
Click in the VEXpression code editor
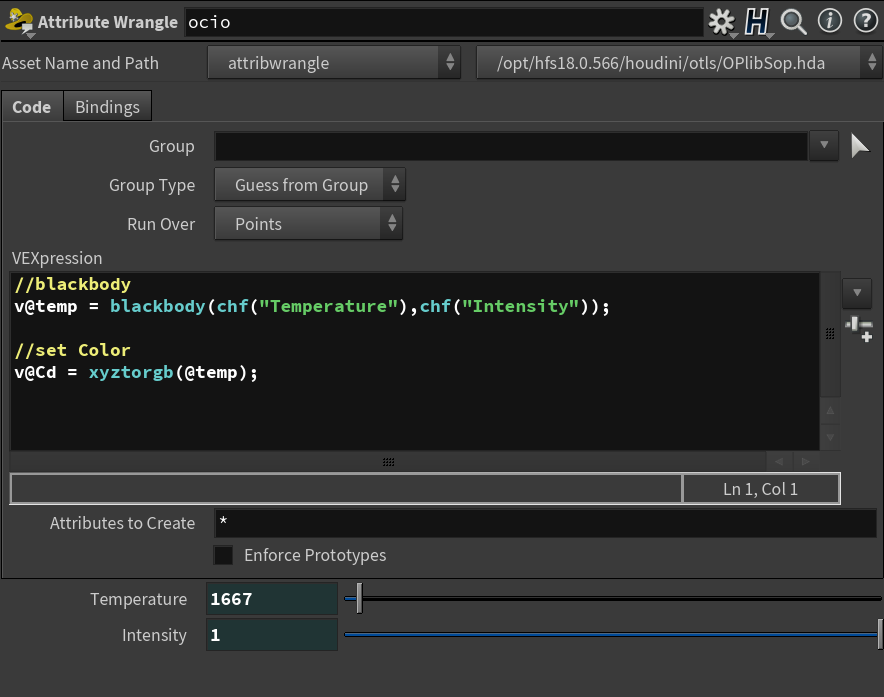[415, 361]
